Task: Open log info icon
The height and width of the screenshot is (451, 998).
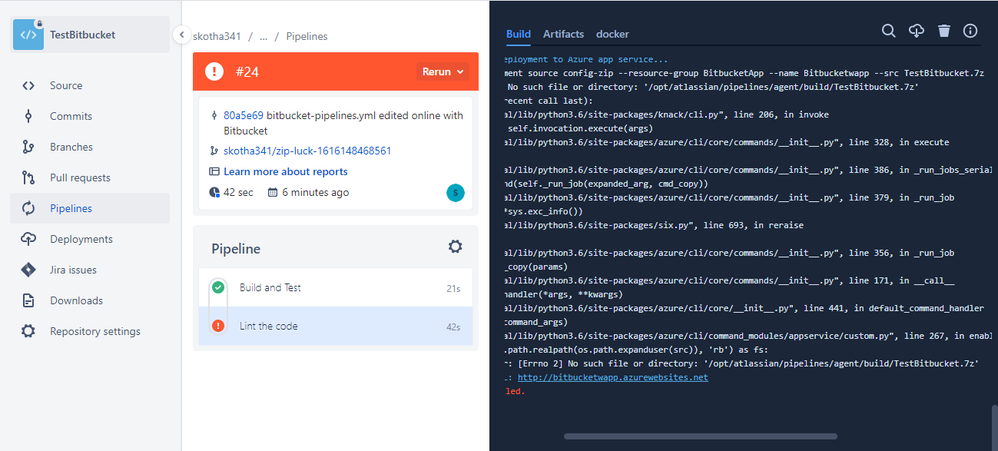Action: [970, 31]
